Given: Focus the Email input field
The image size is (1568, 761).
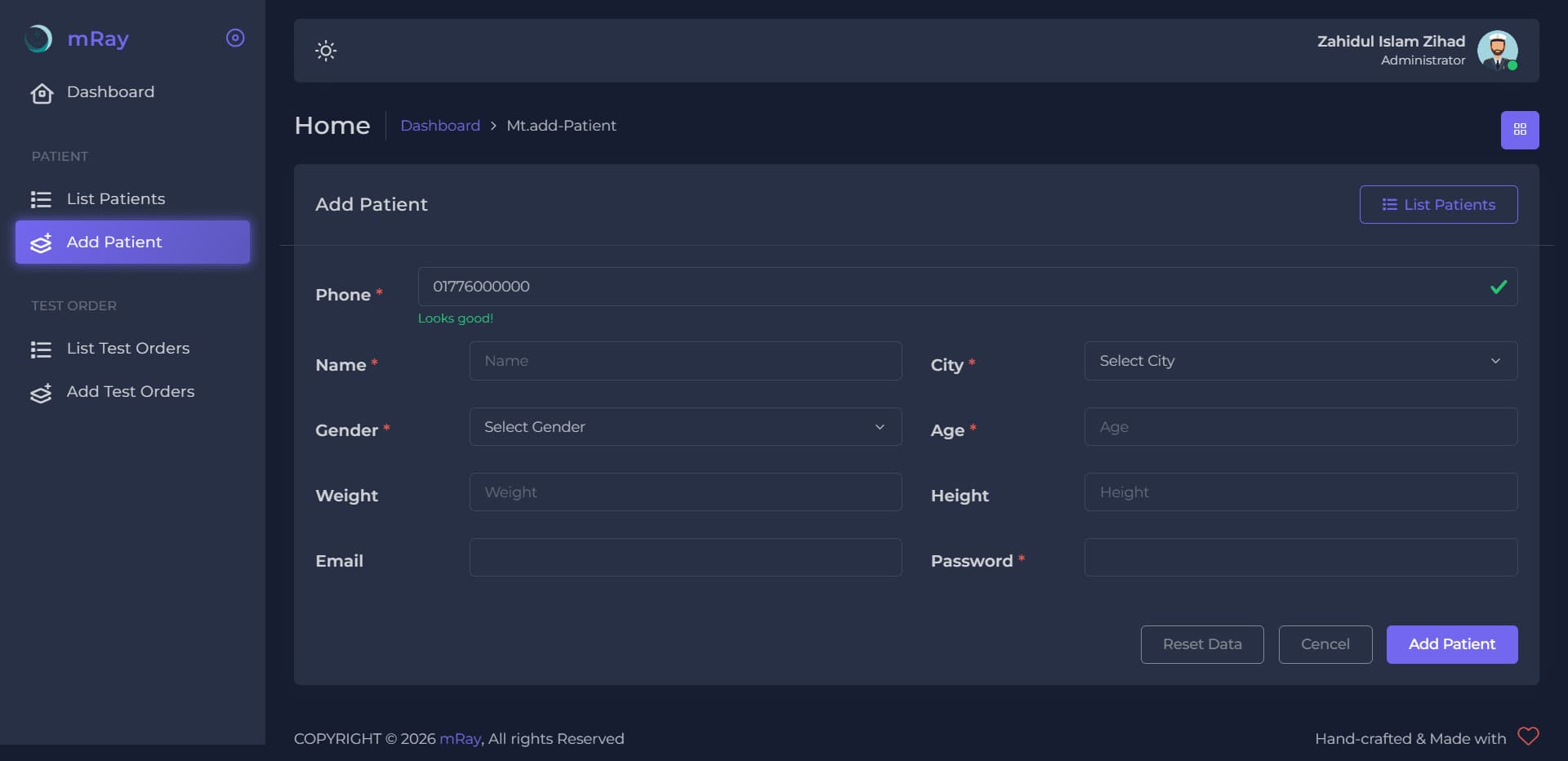Looking at the screenshot, I should click(685, 558).
